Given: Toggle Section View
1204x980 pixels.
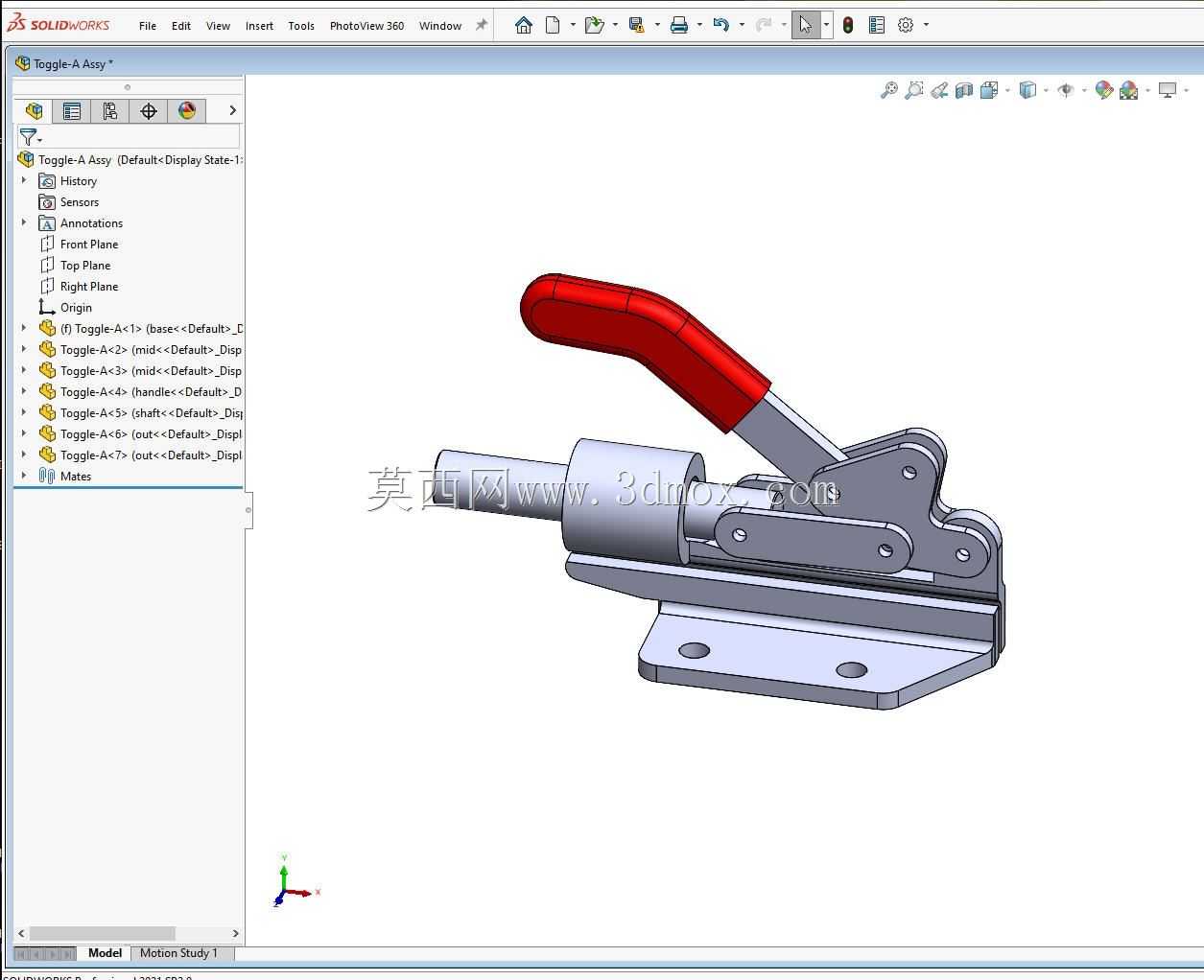Looking at the screenshot, I should click(964, 90).
